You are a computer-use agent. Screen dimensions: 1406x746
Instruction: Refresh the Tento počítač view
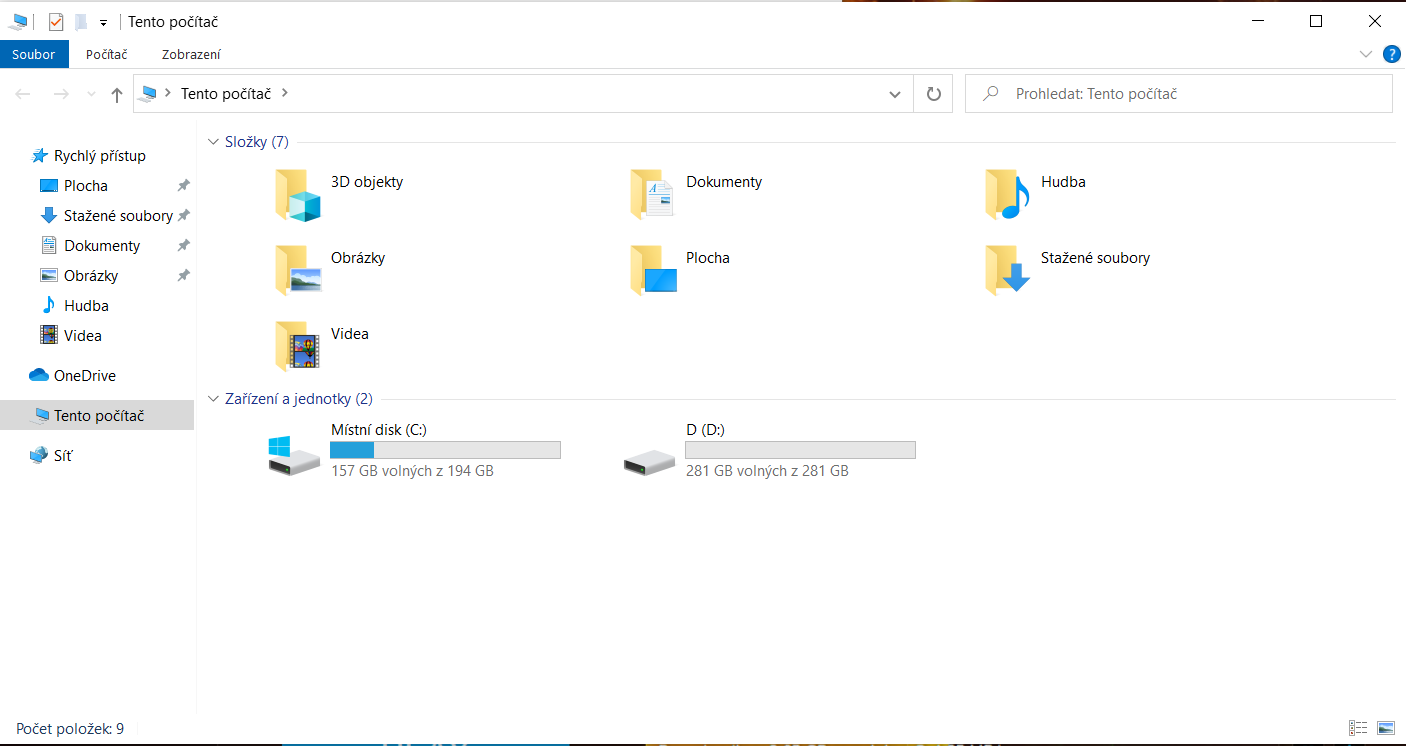(x=934, y=94)
